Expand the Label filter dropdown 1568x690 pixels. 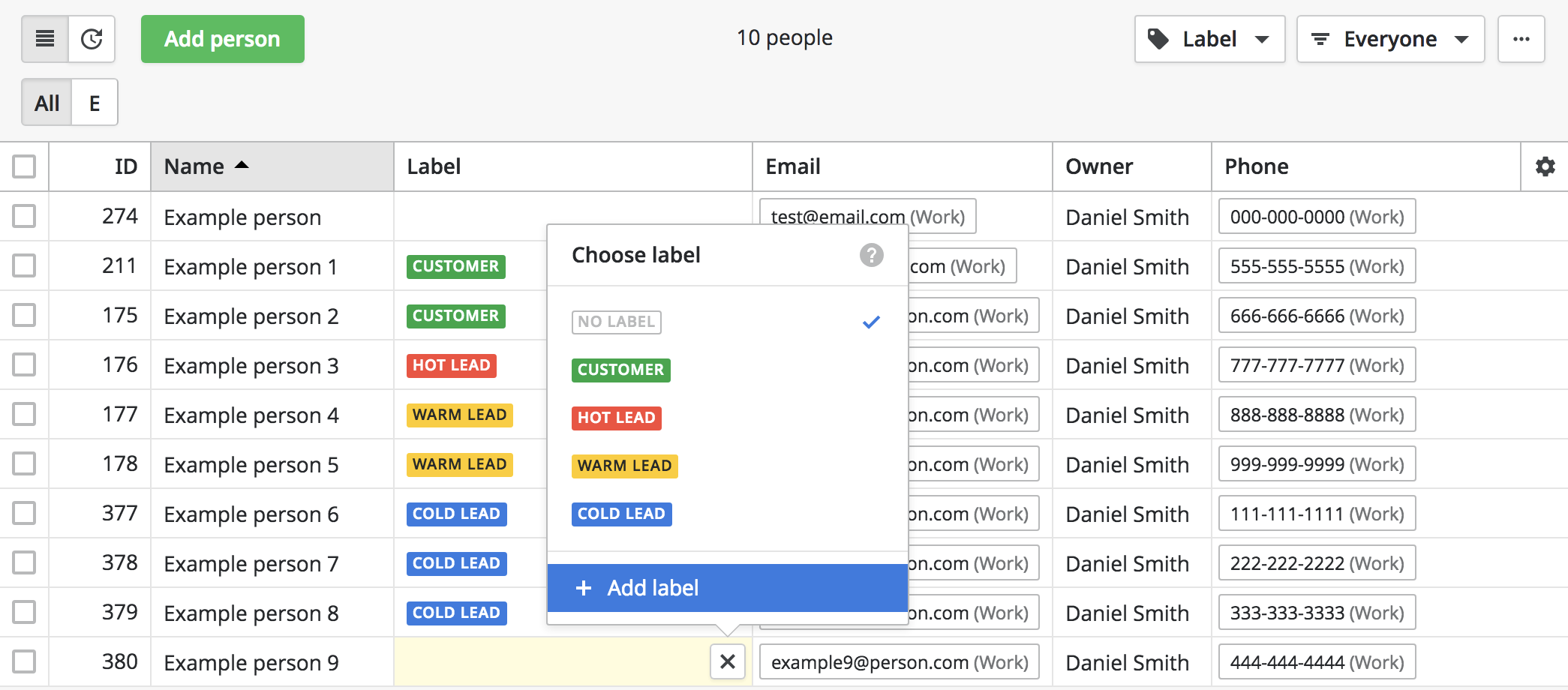click(x=1209, y=39)
